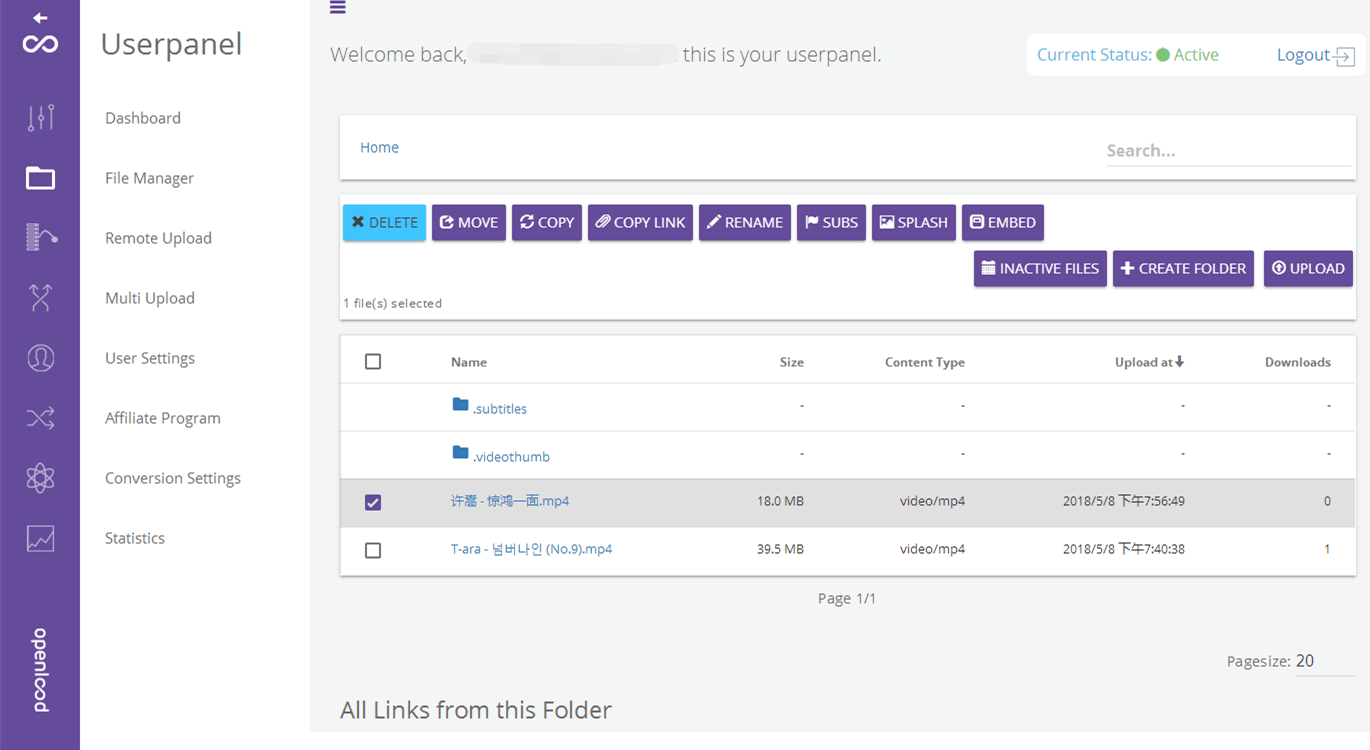
Task: Open File Manager menu item
Action: pyautogui.click(x=149, y=178)
